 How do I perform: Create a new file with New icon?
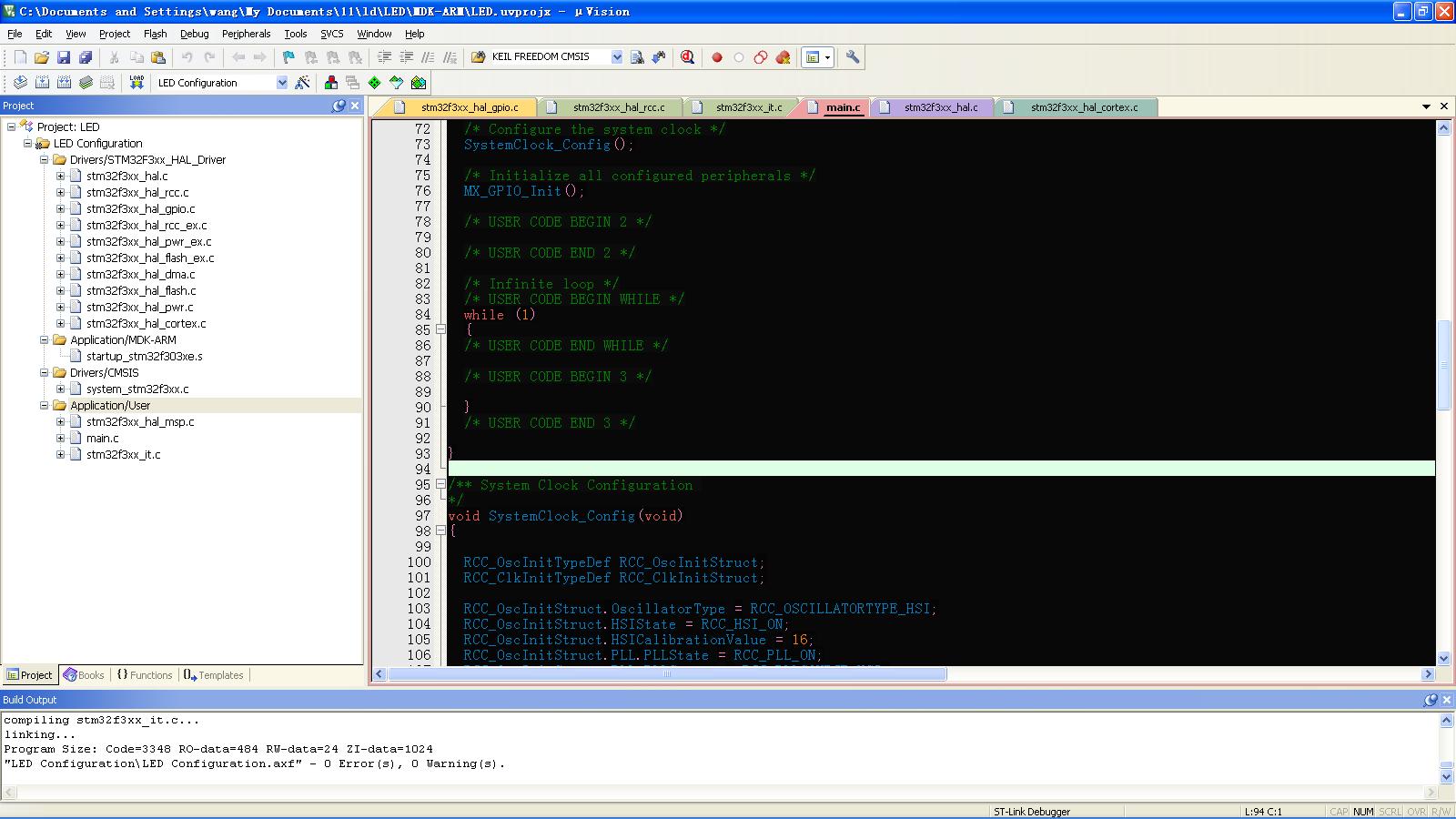point(20,57)
